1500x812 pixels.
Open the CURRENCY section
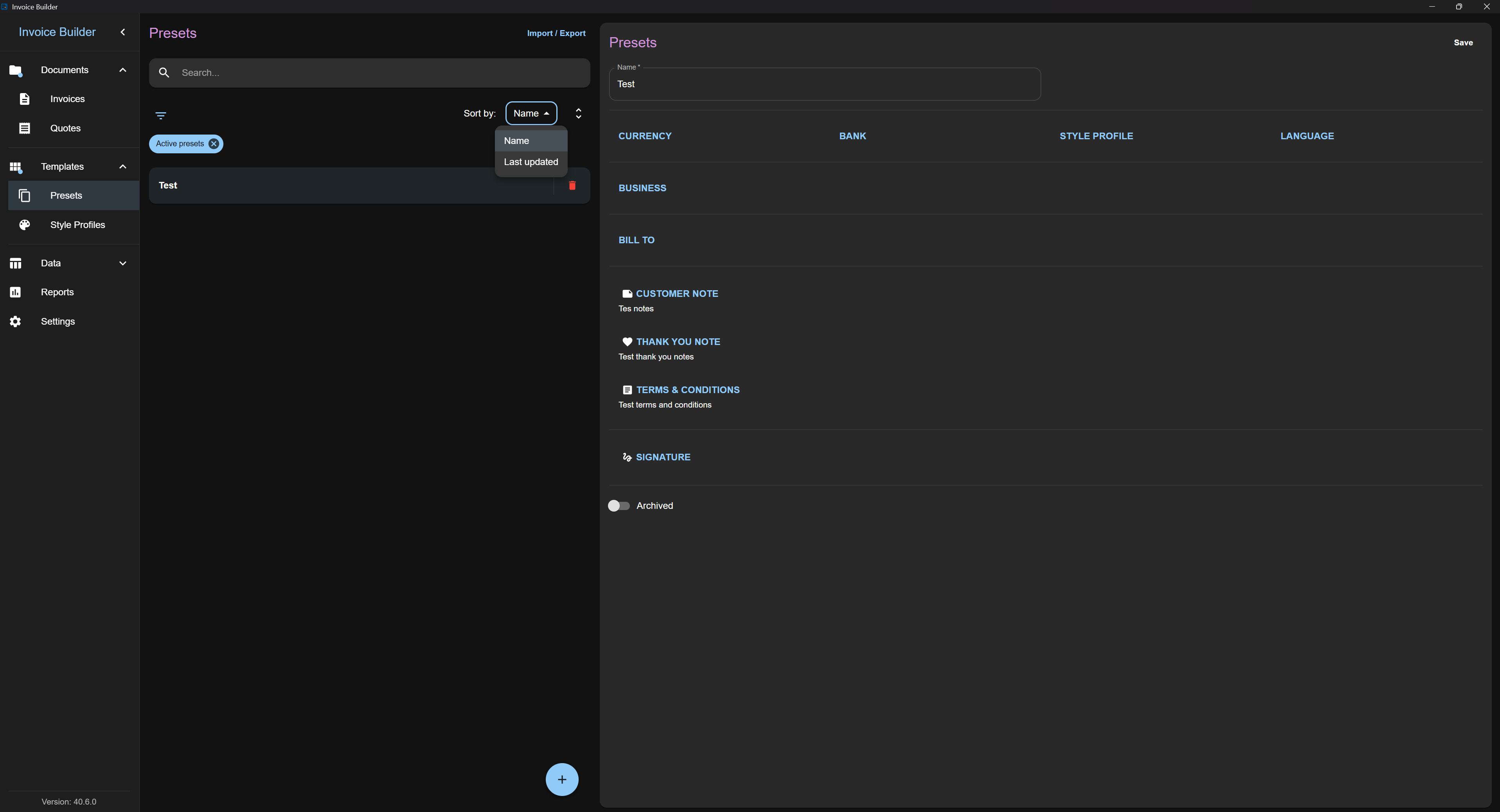tap(645, 136)
